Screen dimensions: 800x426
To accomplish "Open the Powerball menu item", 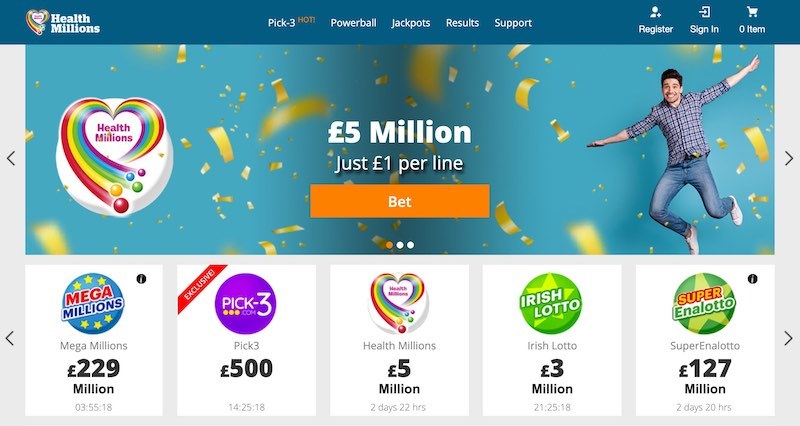I will coord(354,23).
